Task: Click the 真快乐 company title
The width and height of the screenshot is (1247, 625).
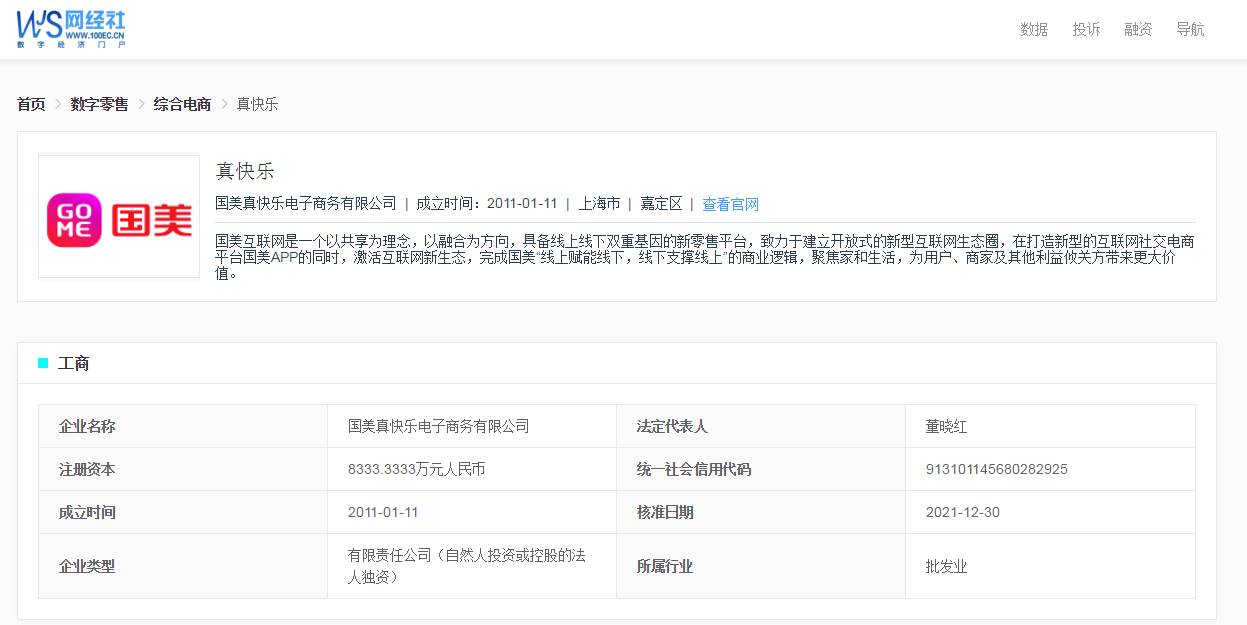Action: (245, 171)
